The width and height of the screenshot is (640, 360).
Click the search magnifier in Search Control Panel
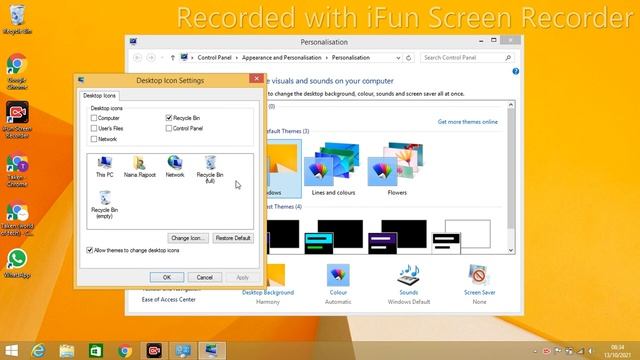pos(508,58)
